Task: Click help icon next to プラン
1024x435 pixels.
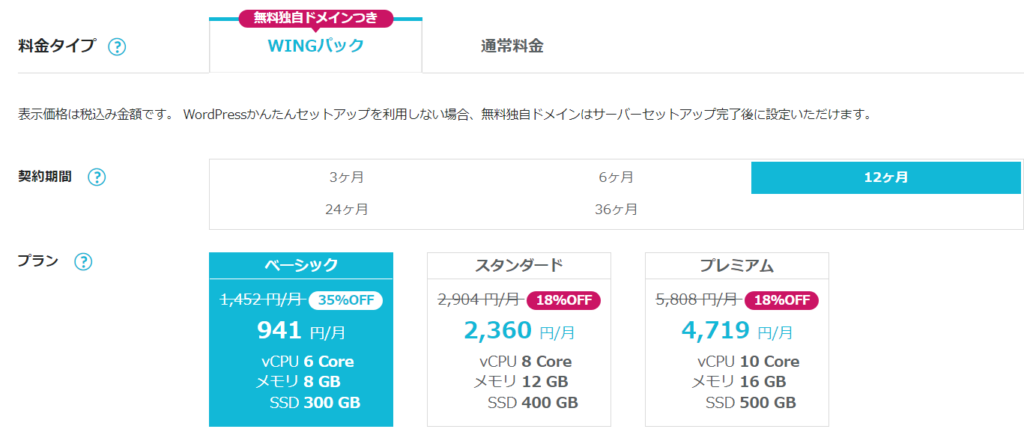Action: coord(83,262)
